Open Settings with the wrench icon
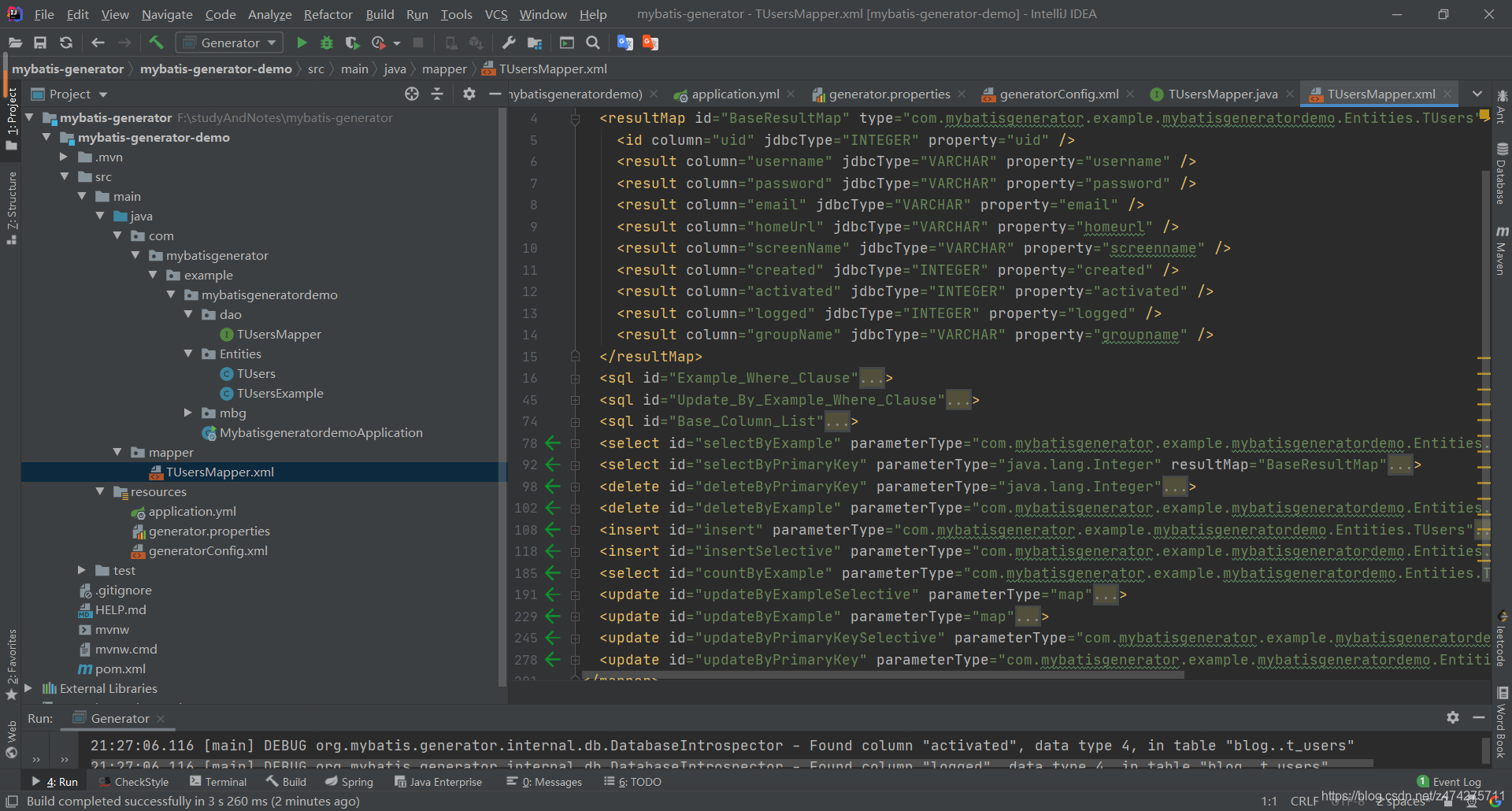Image resolution: width=1512 pixels, height=811 pixels. point(509,43)
